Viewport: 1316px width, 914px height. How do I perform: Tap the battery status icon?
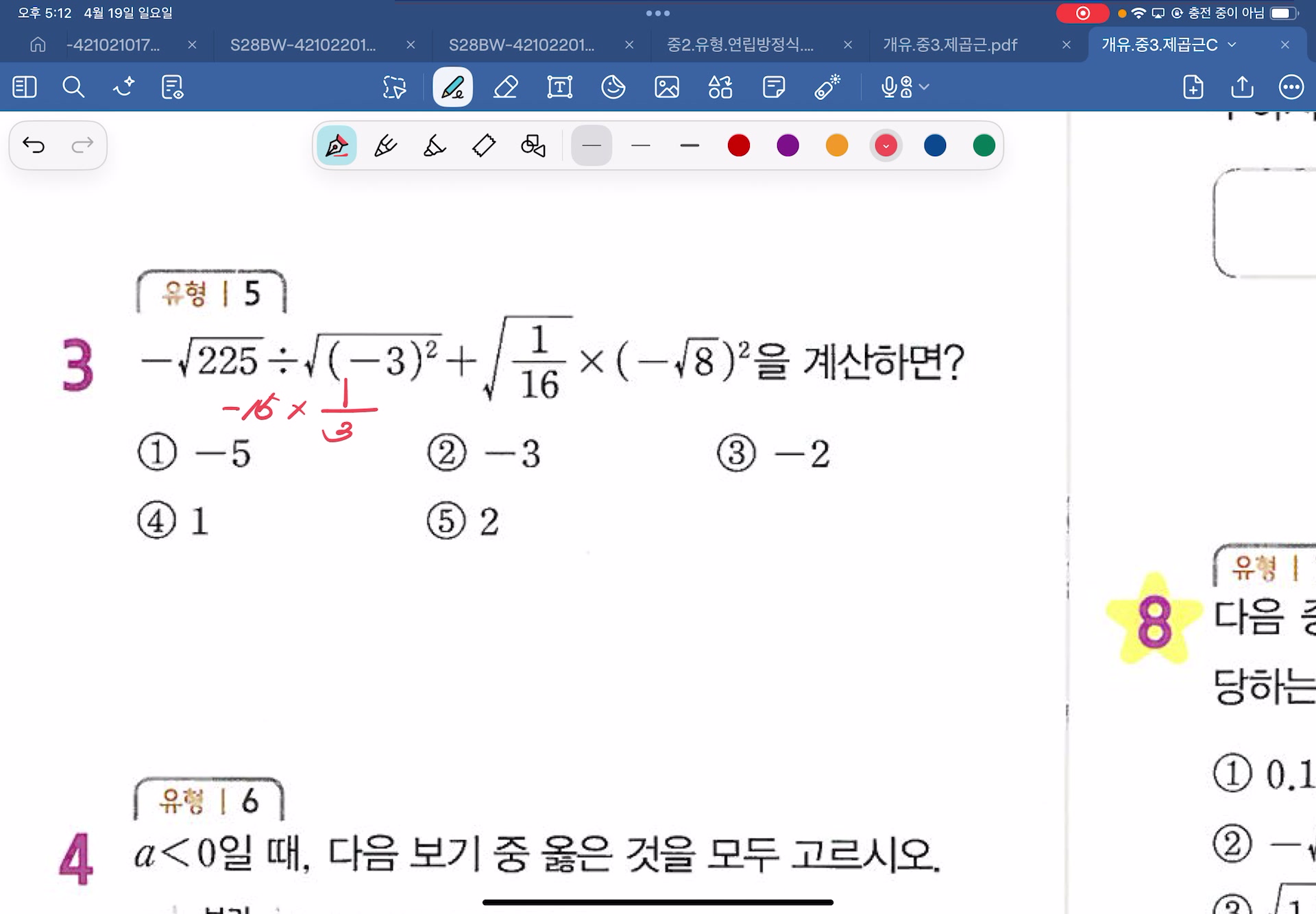pos(1284,13)
